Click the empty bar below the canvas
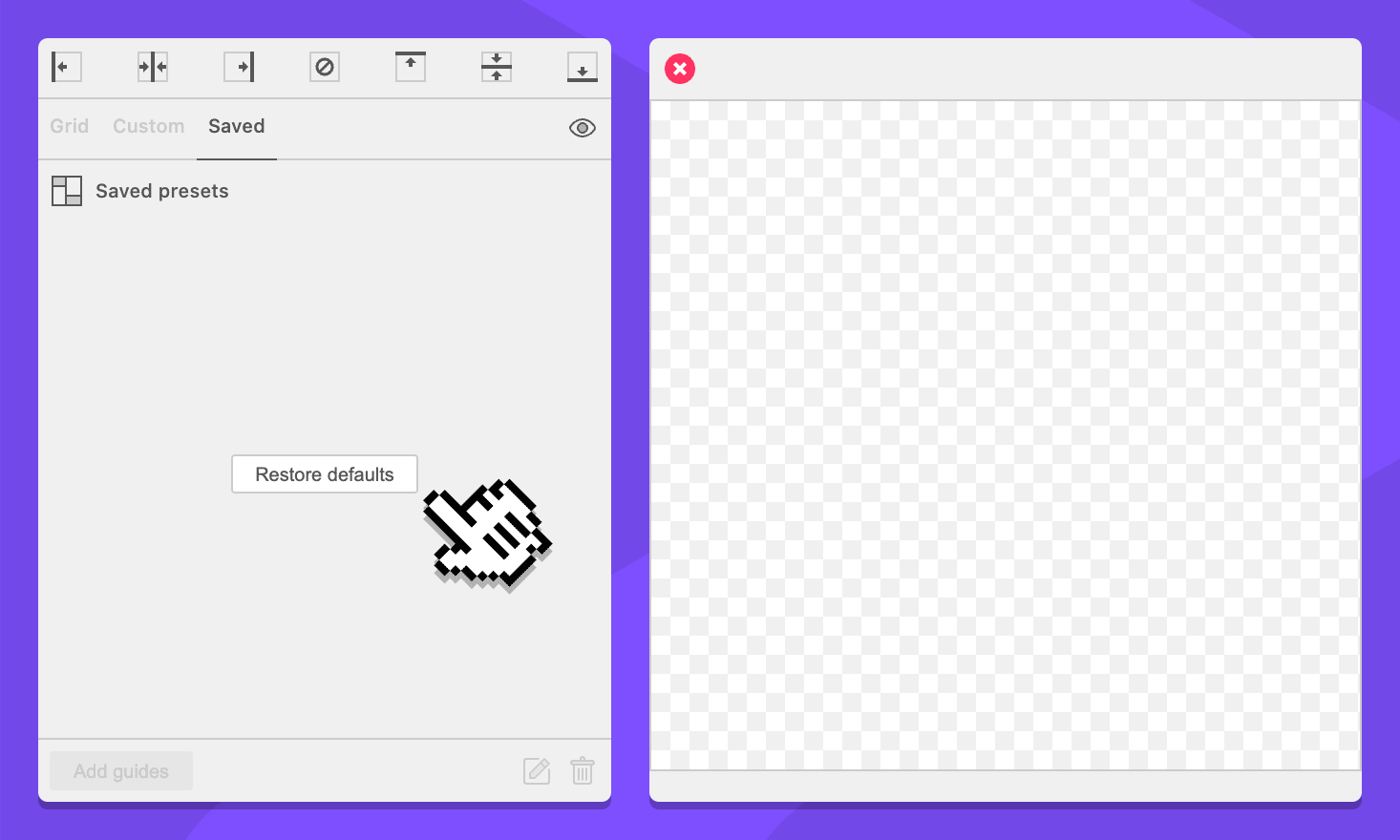 click(x=1005, y=786)
